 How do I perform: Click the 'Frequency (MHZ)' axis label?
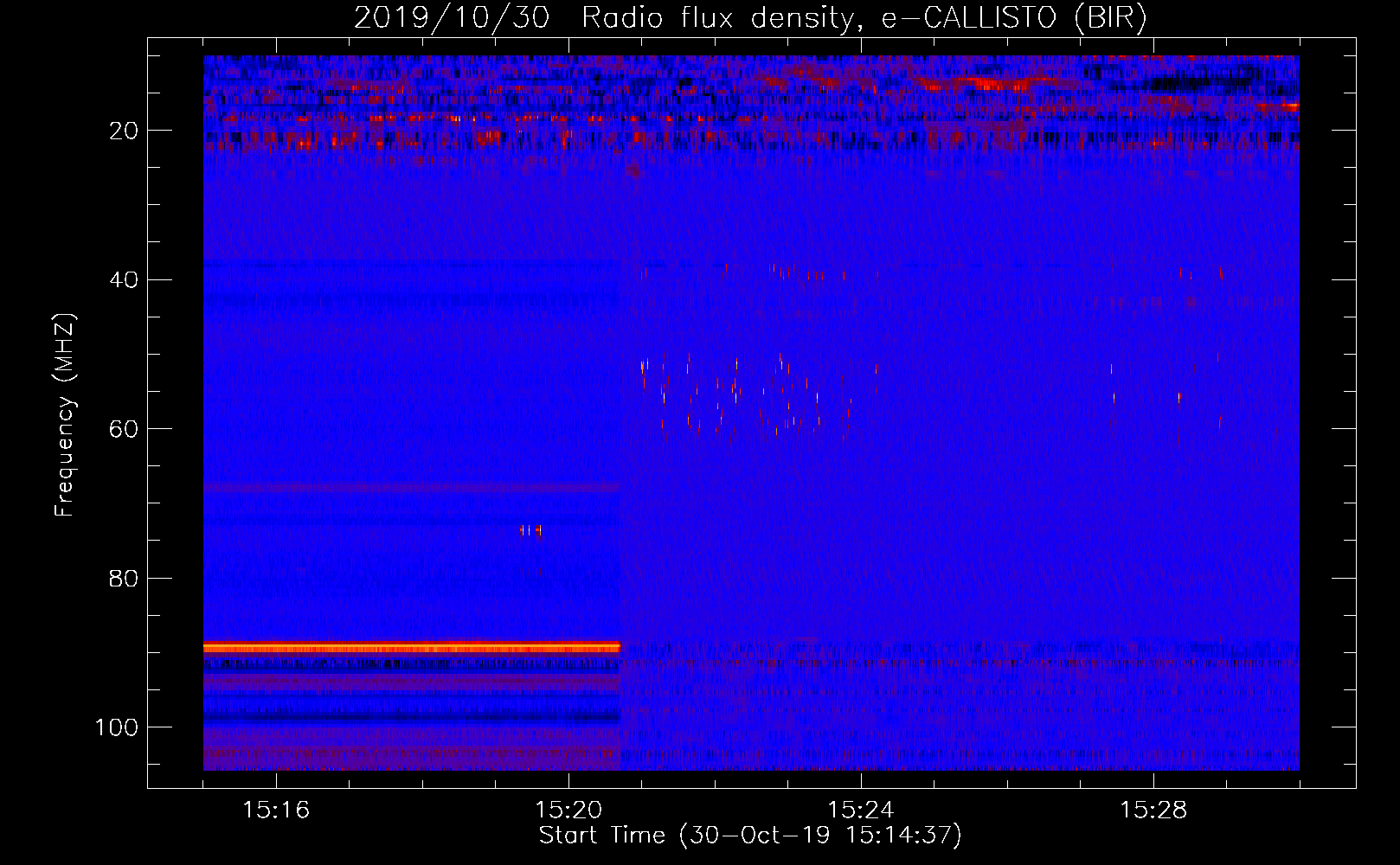(x=66, y=415)
